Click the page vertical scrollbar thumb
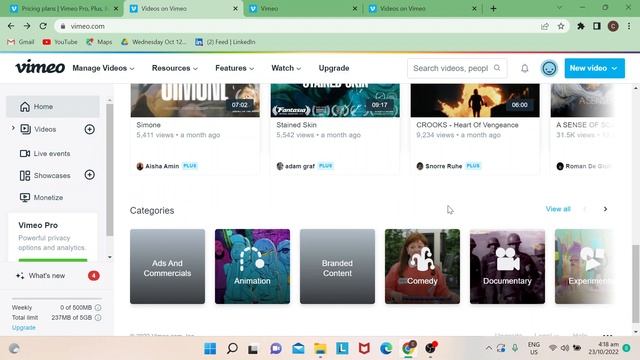The image size is (640, 360). coord(636,283)
